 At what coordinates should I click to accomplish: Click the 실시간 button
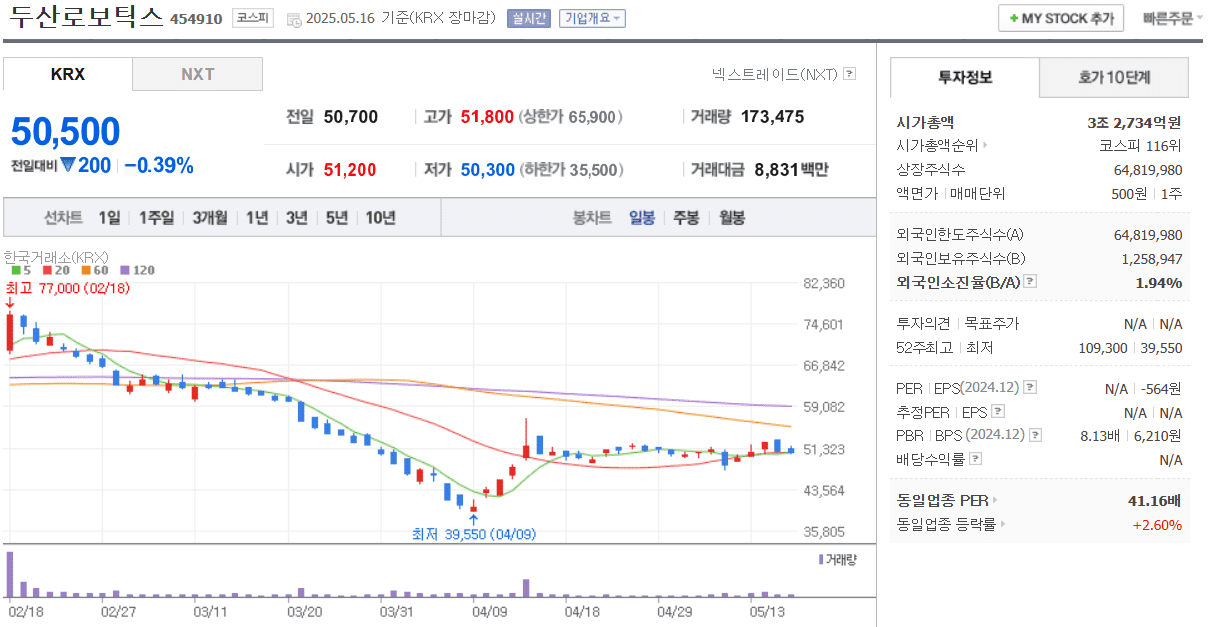[x=529, y=18]
